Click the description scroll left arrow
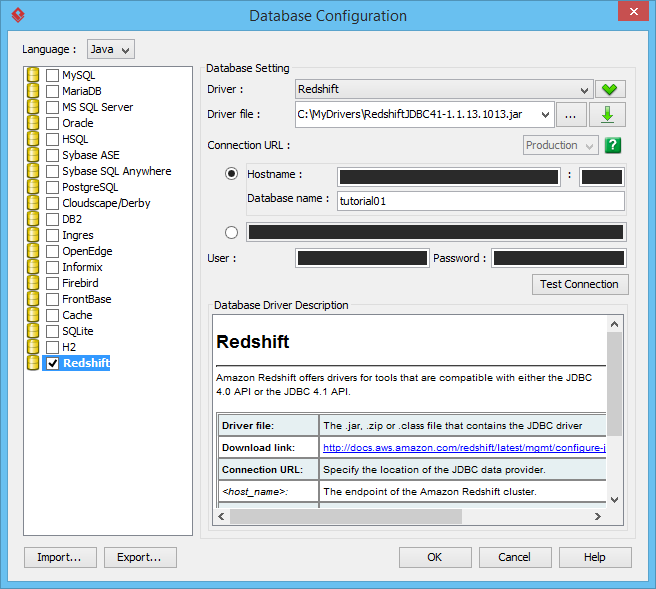The image size is (656, 589). 221,517
